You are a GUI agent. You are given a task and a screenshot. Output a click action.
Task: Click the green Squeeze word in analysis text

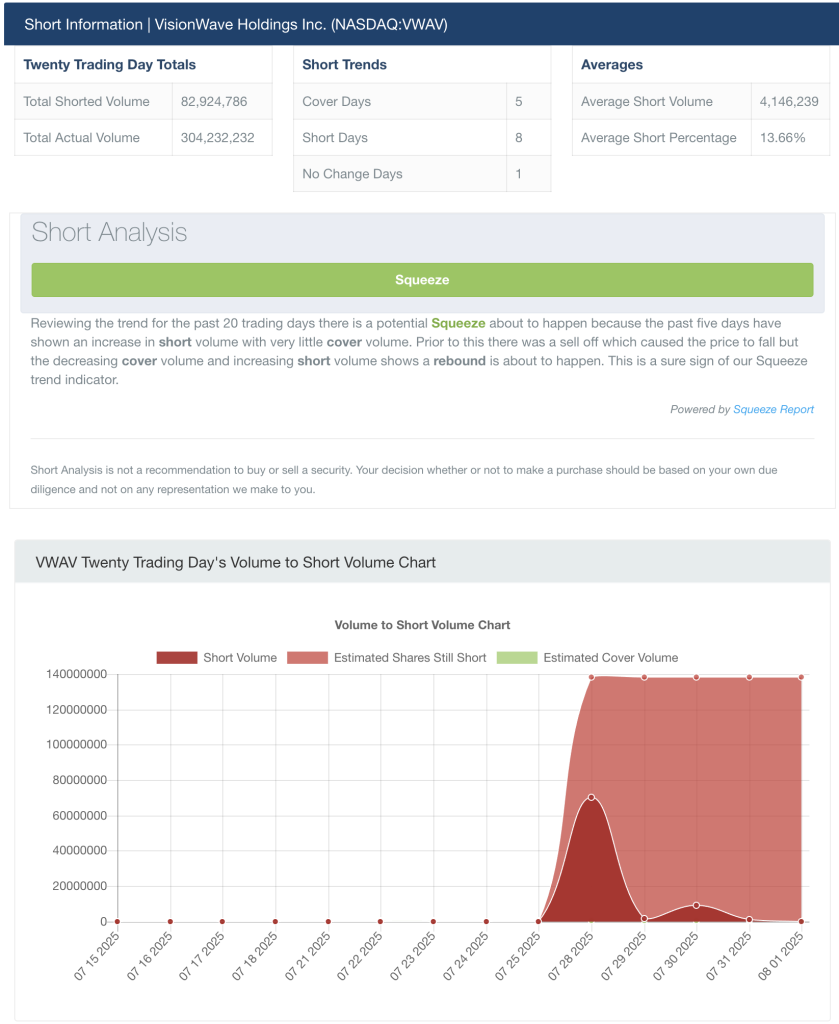click(458, 323)
